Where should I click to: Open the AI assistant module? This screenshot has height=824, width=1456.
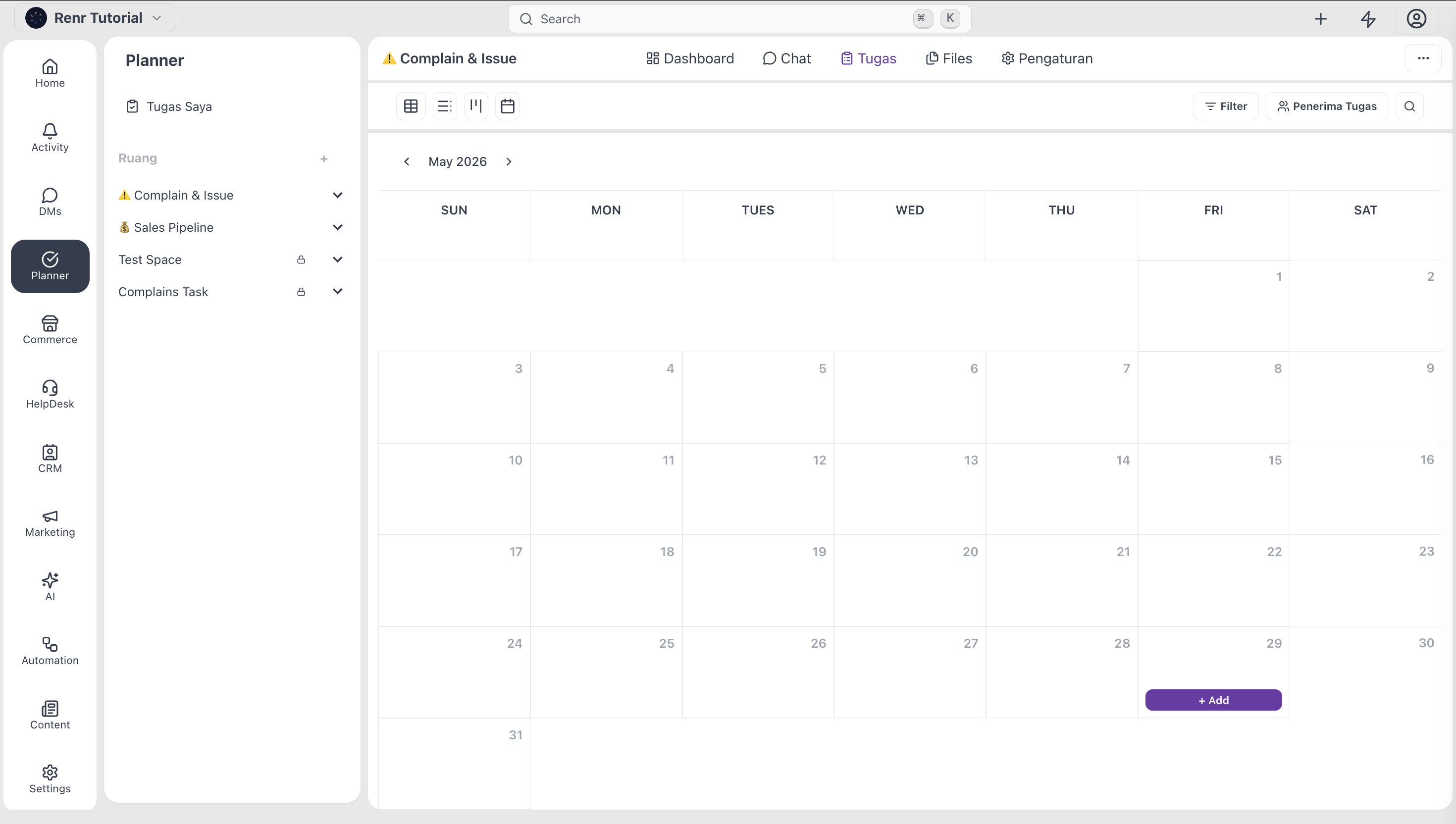(x=50, y=587)
